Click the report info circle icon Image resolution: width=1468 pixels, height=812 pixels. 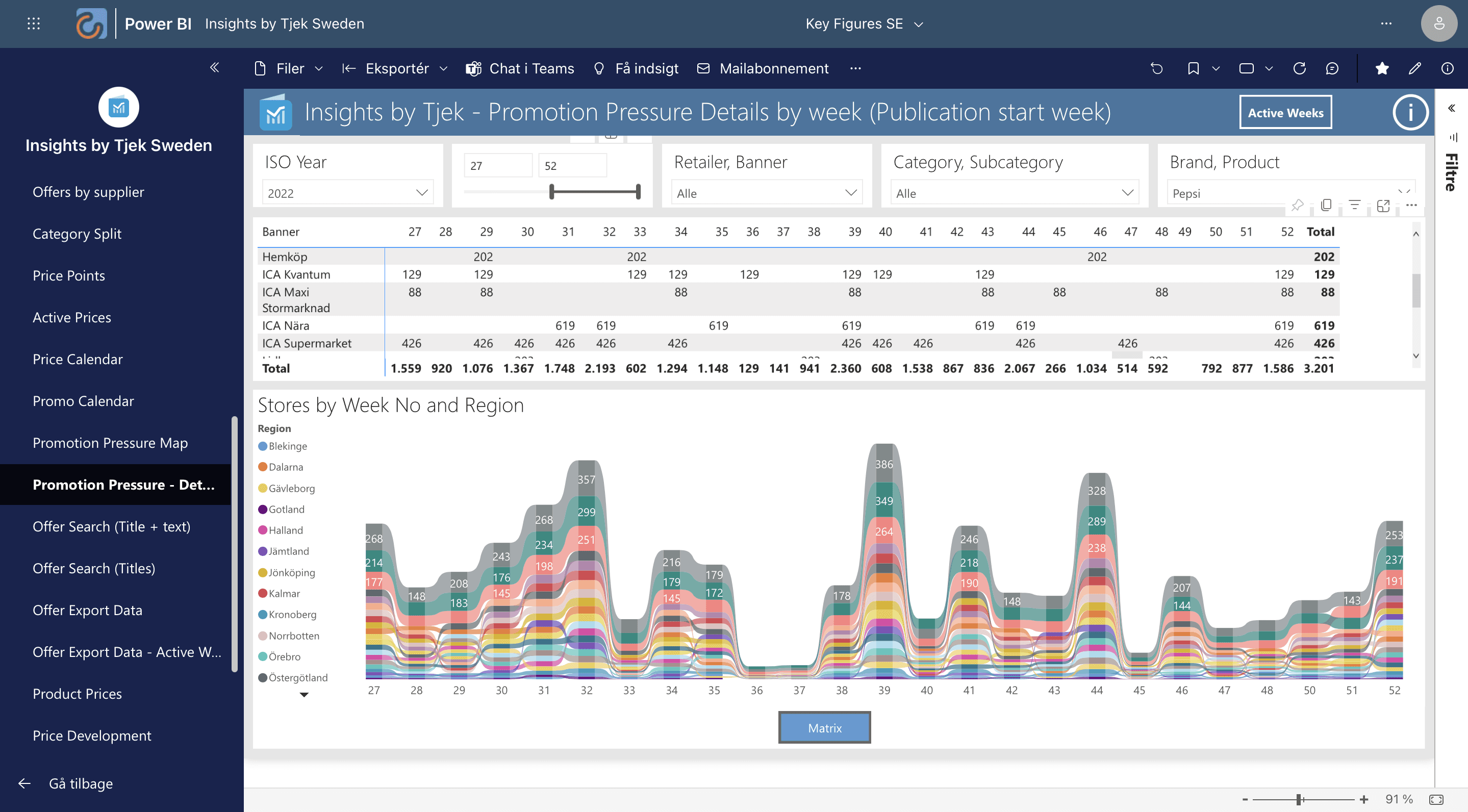click(x=1410, y=112)
